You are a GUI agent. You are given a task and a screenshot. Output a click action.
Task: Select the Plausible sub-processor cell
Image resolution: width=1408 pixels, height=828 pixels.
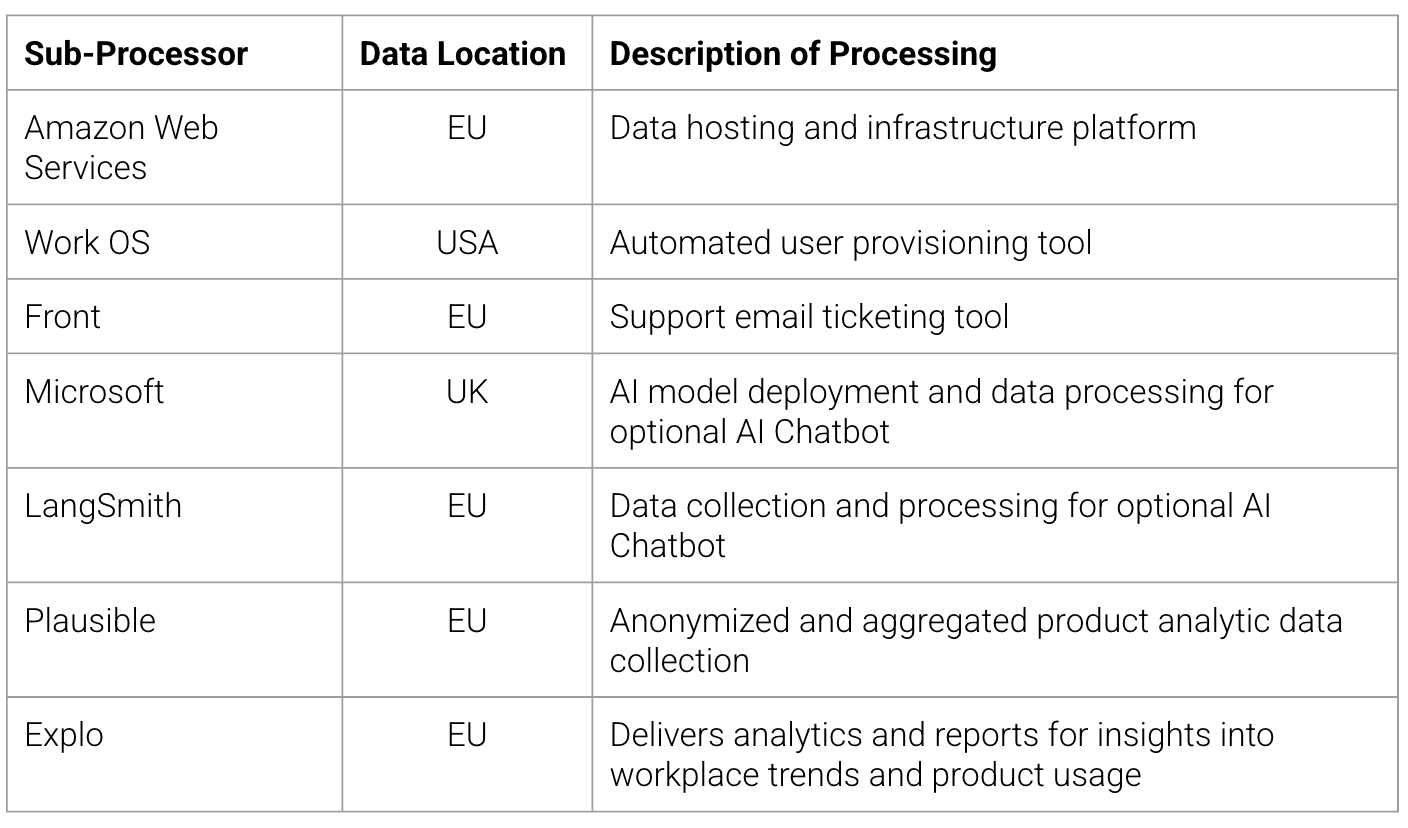(175, 640)
